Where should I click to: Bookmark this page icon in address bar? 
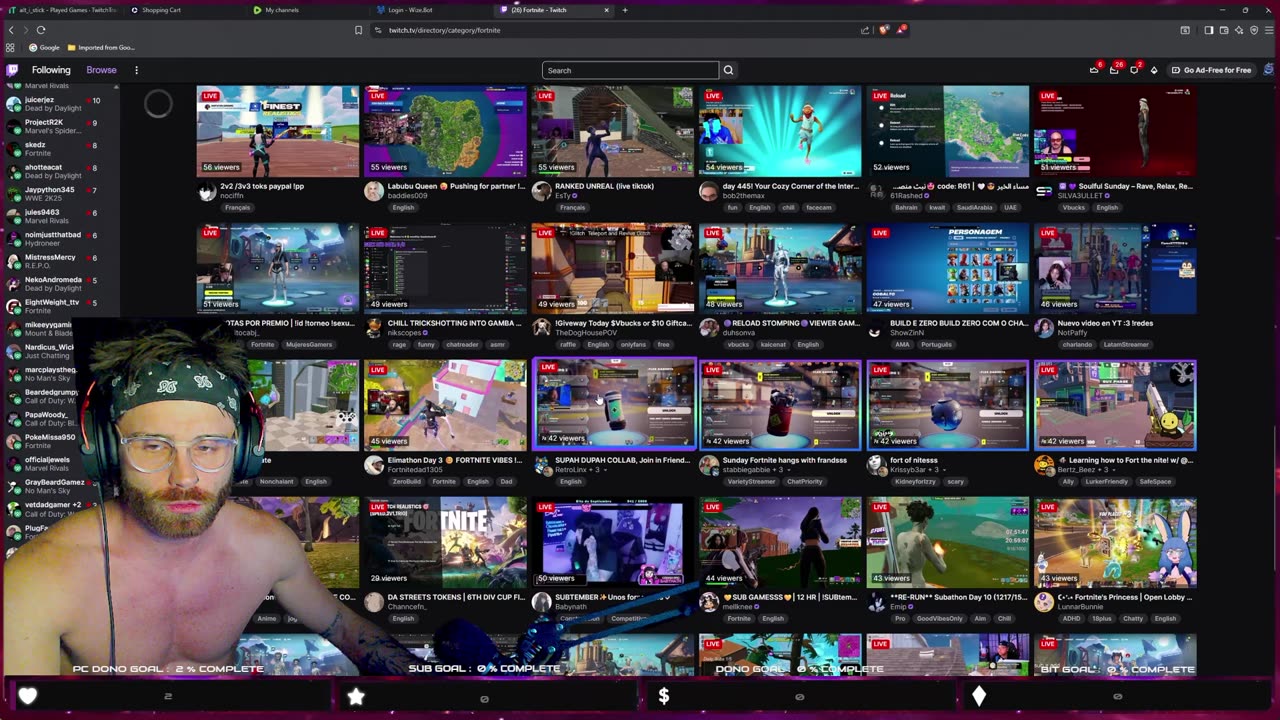point(358,30)
